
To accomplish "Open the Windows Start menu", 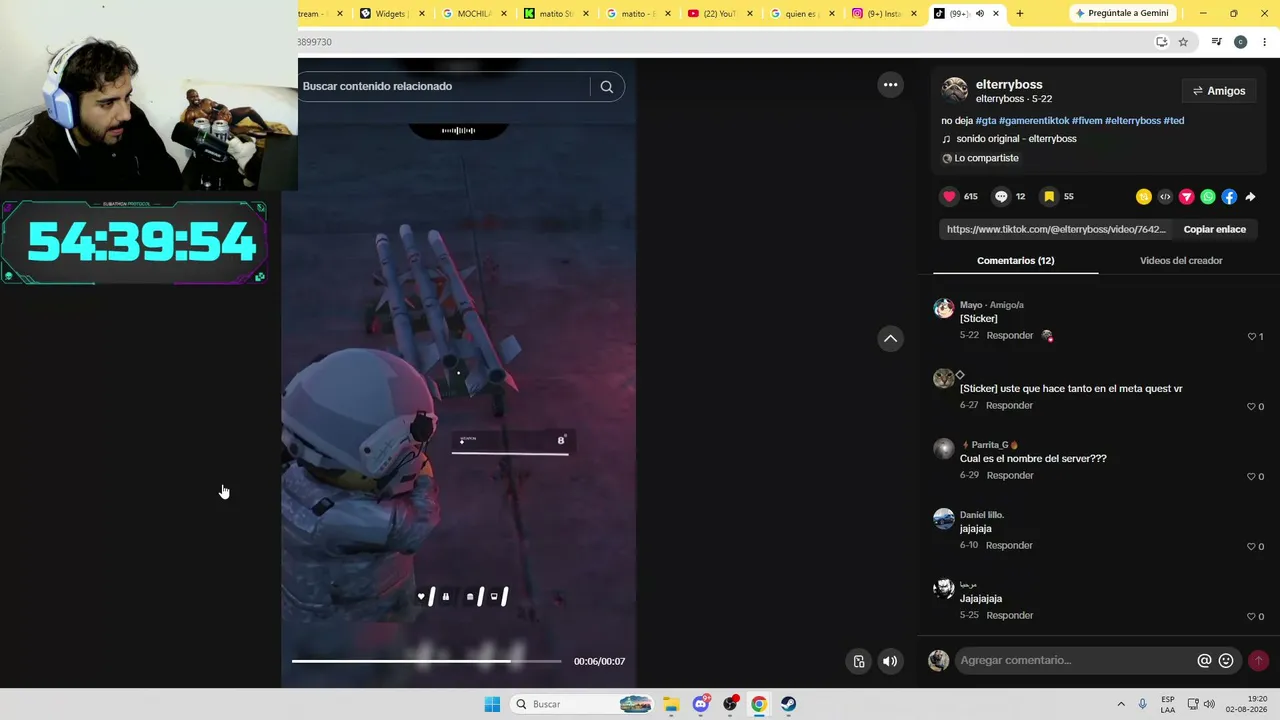I will click(x=492, y=704).
